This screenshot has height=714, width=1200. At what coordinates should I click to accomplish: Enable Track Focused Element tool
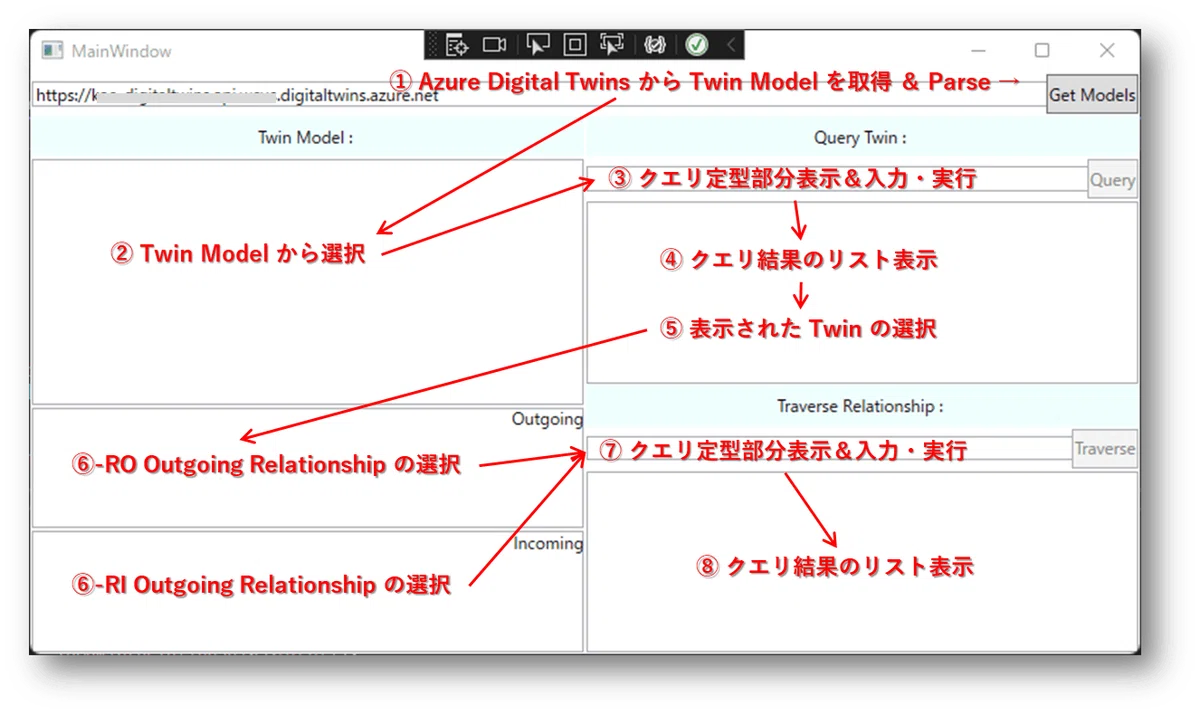[611, 45]
